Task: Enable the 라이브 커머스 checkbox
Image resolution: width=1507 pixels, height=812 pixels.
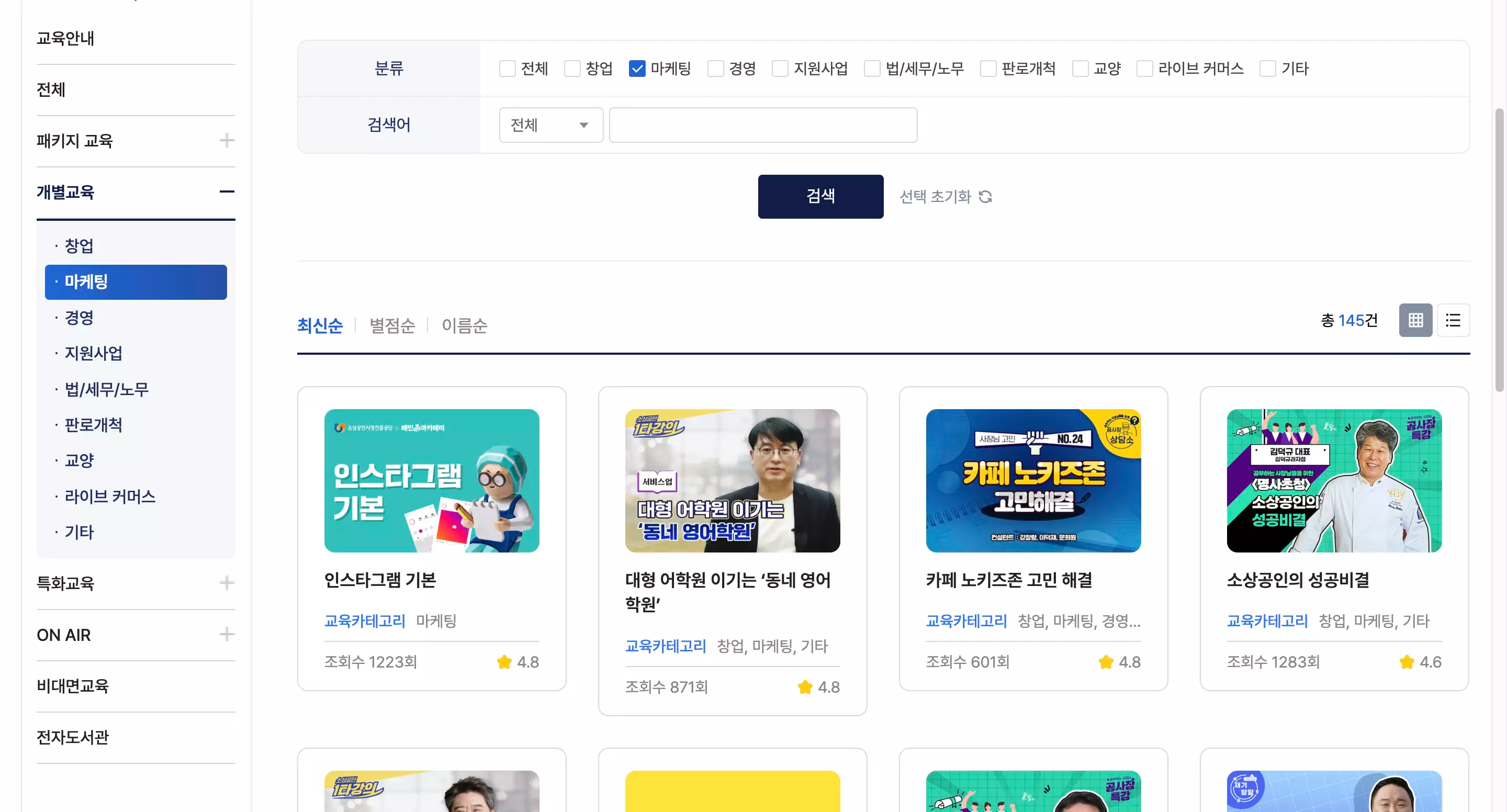Action: [1144, 68]
